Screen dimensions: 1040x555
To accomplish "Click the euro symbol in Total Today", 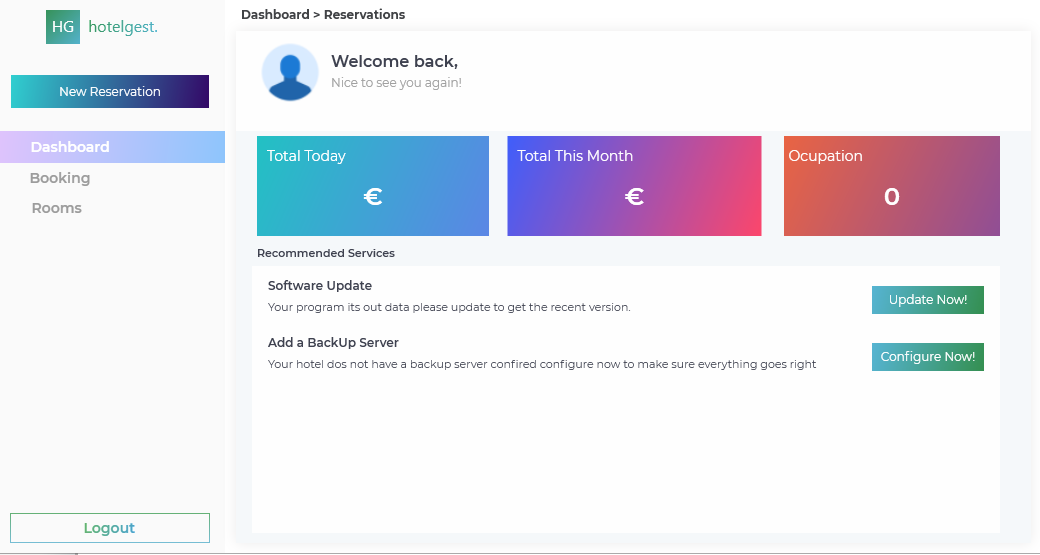I will [x=373, y=196].
